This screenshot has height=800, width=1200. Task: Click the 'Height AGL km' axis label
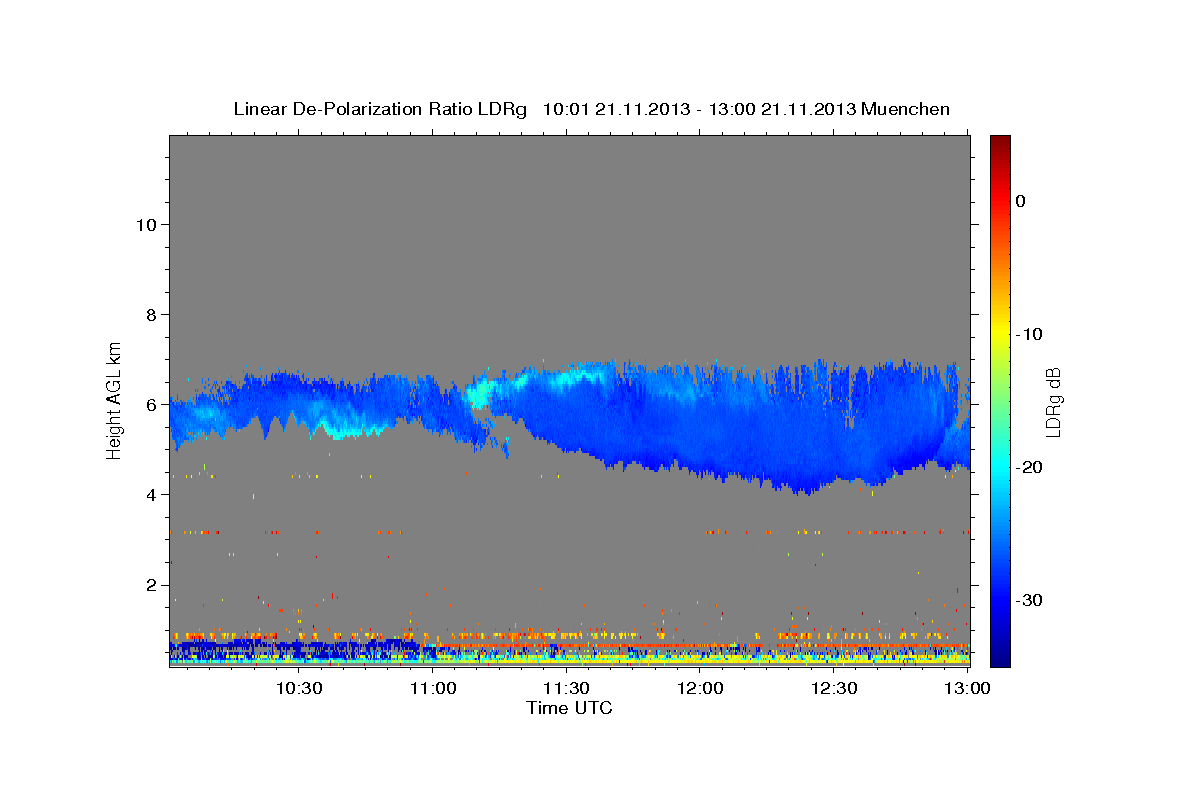pos(115,399)
